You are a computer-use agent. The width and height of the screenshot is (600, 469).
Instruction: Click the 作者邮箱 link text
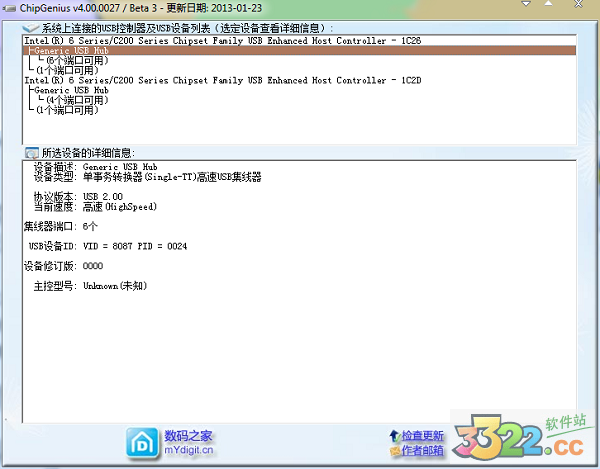[x=422, y=452]
